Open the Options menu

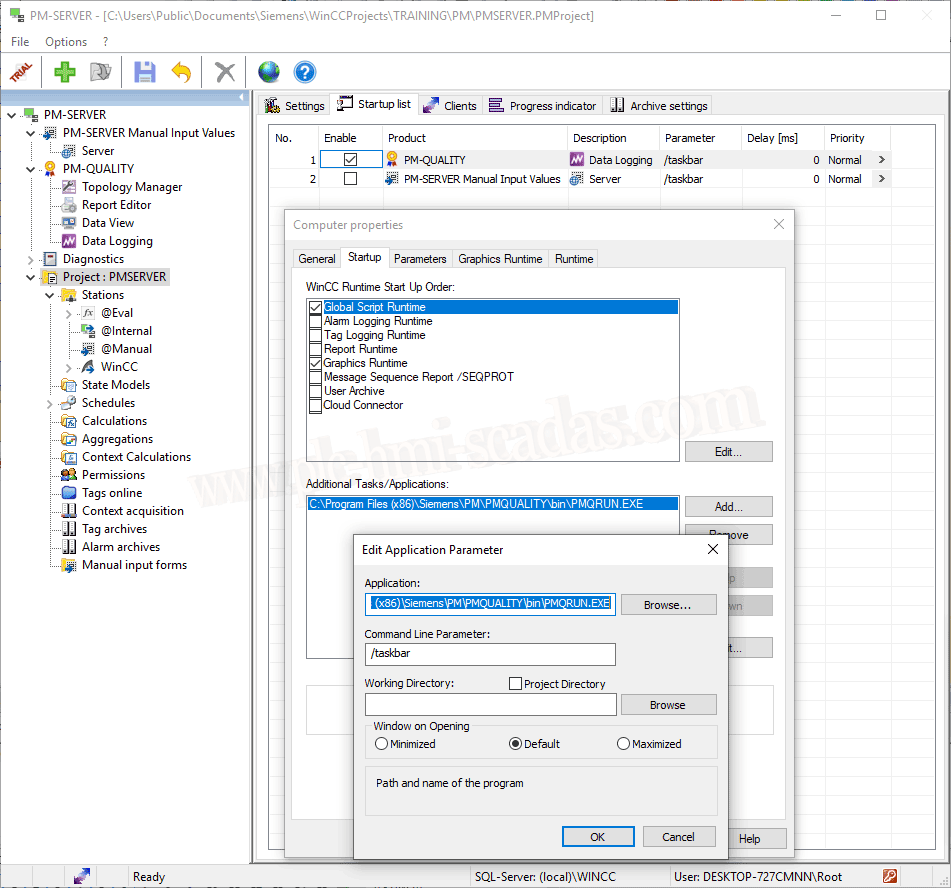coord(66,42)
